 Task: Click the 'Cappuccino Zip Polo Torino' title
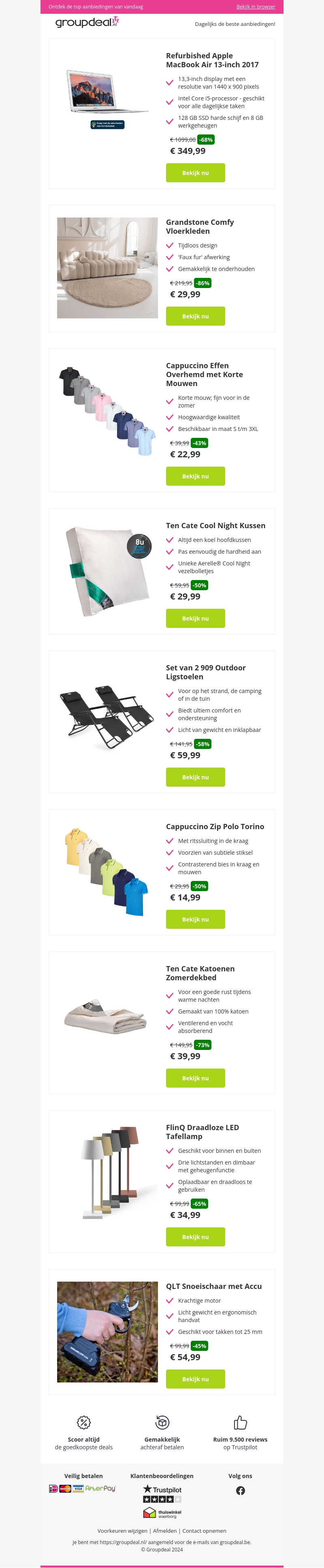click(x=215, y=827)
